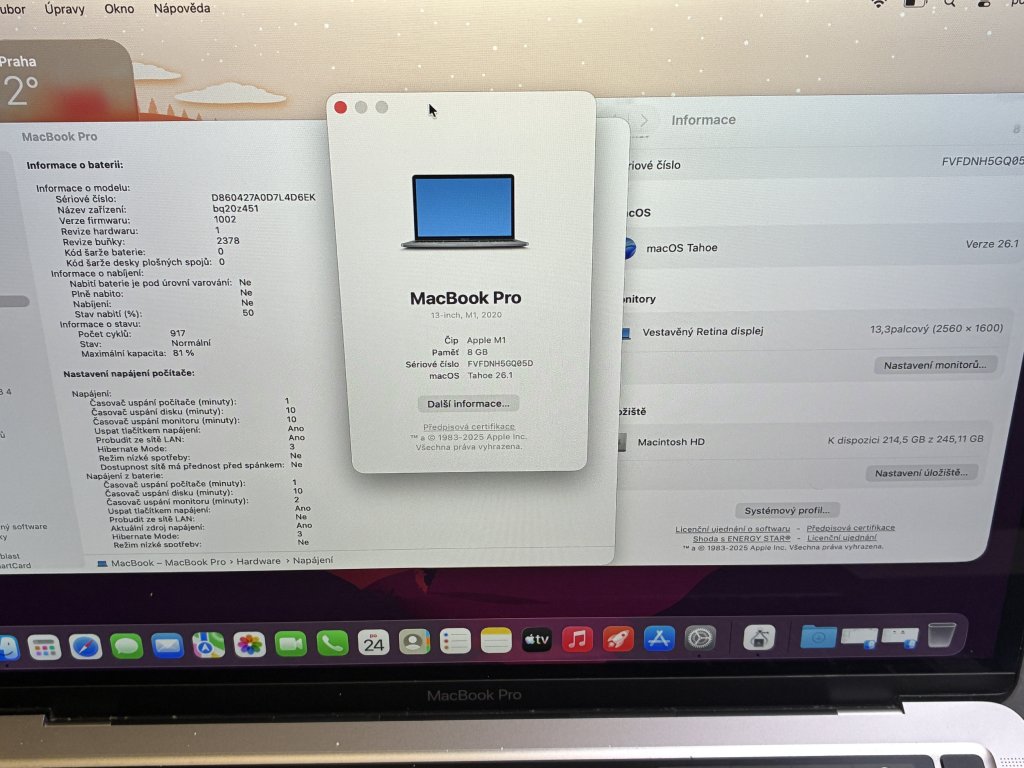Open Messages app in Dock
Image resolution: width=1024 pixels, height=768 pixels.
pos(126,646)
